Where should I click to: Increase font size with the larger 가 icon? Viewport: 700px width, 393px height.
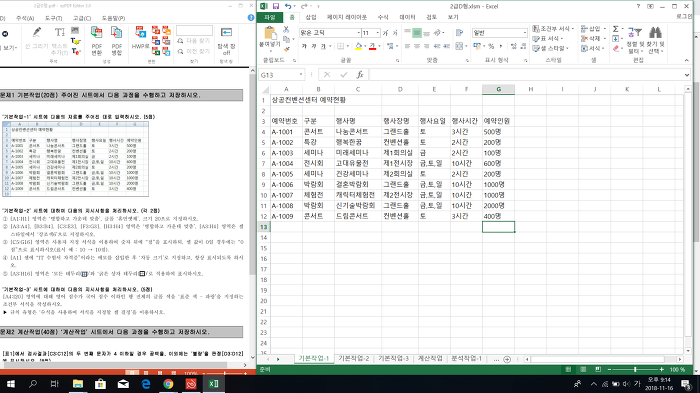tap(386, 33)
